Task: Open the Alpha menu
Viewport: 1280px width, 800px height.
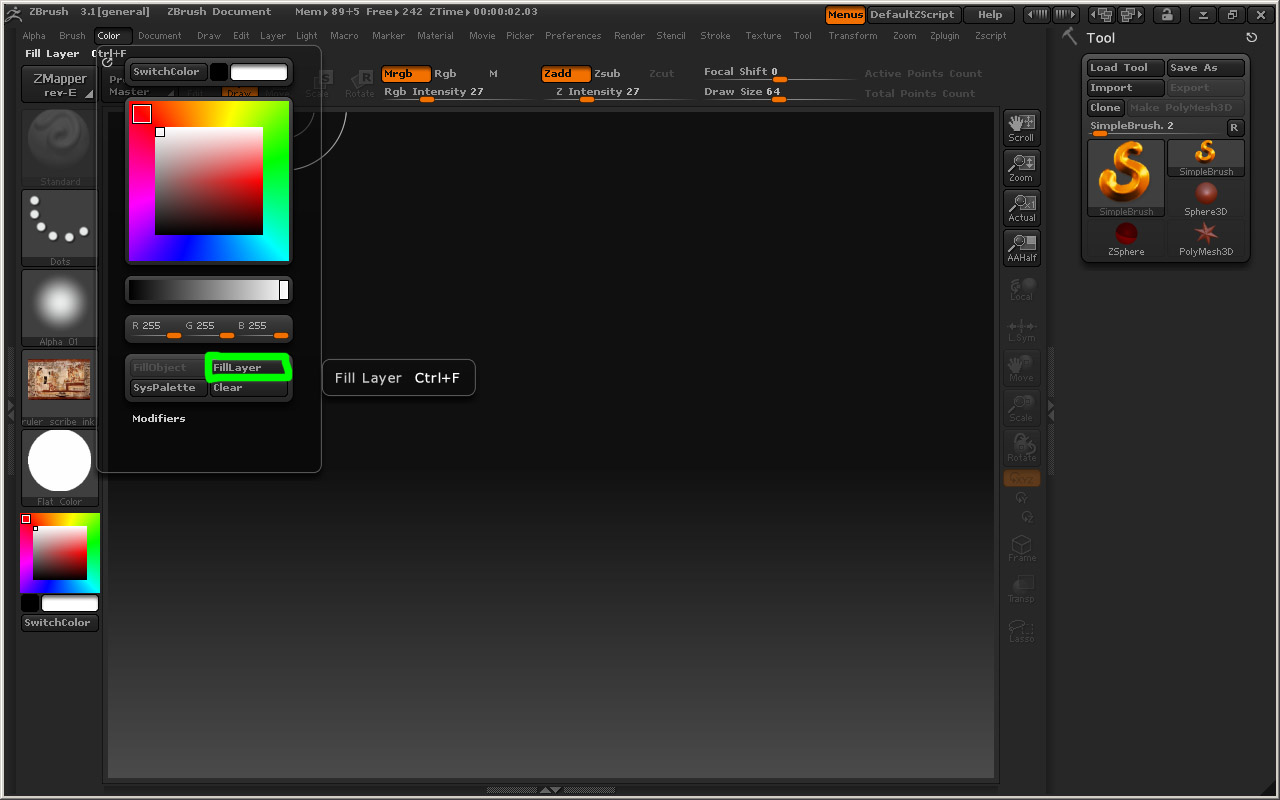Action: [34, 36]
